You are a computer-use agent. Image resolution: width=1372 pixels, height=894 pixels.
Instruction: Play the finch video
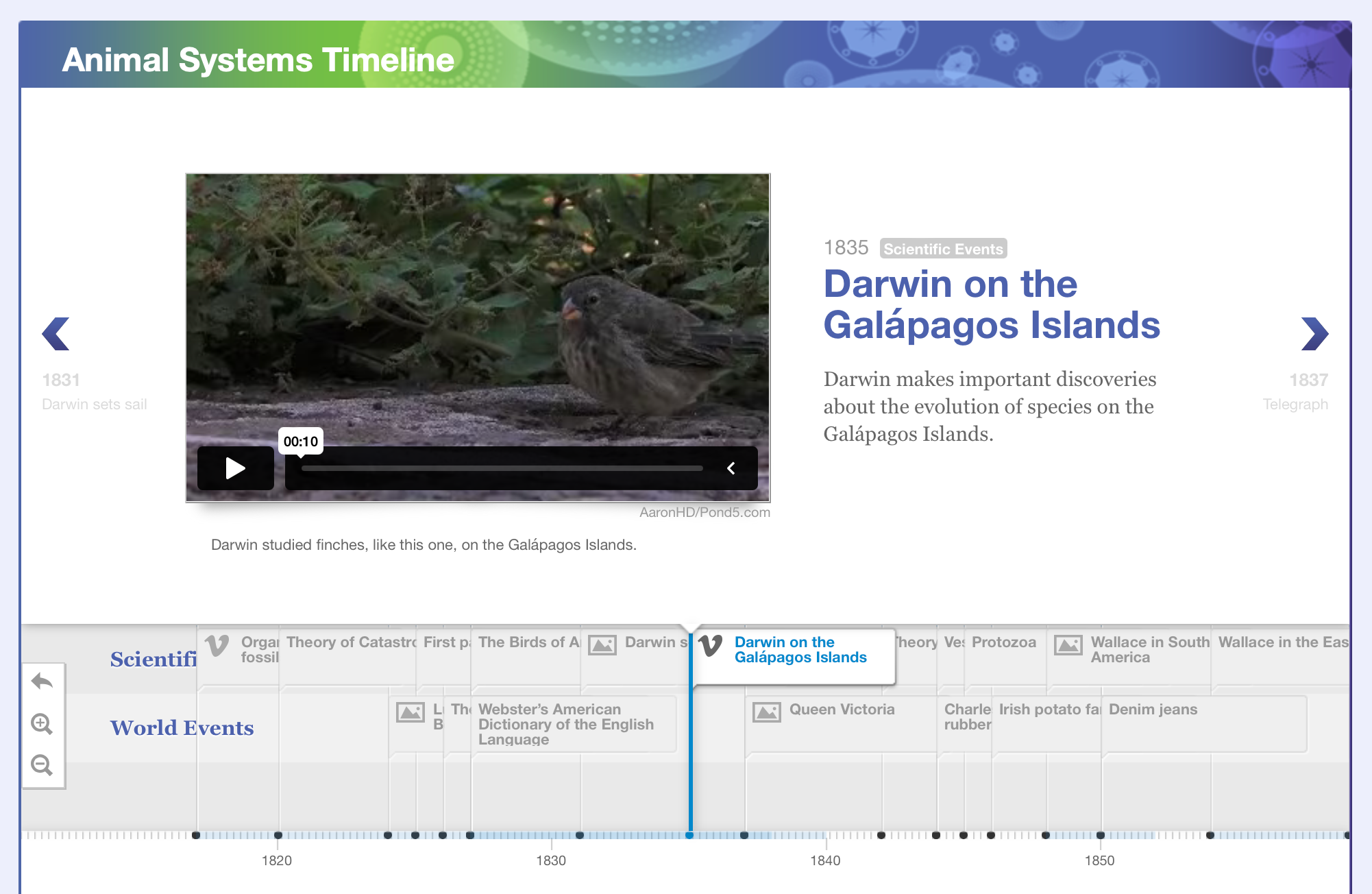[235, 468]
